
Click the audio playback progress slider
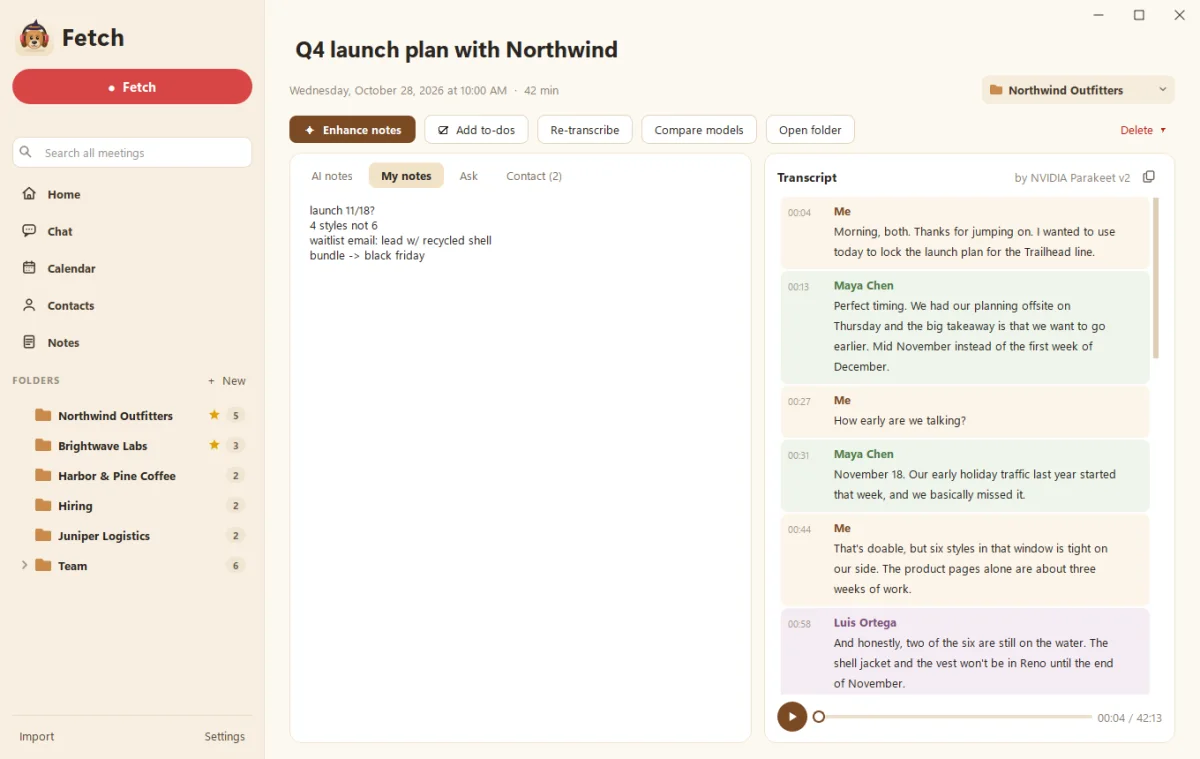coord(955,717)
